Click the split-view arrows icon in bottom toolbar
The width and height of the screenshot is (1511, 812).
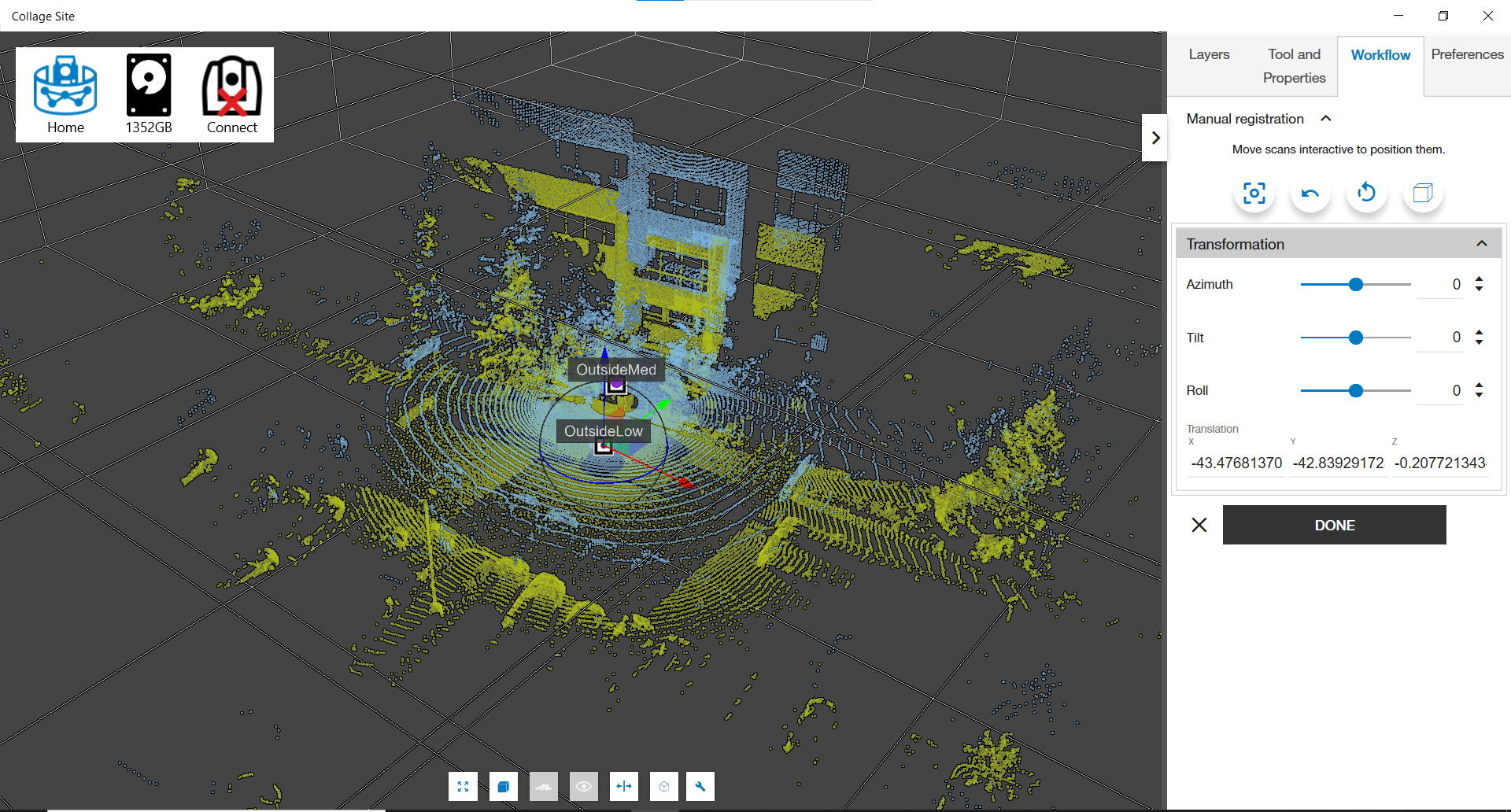624,786
